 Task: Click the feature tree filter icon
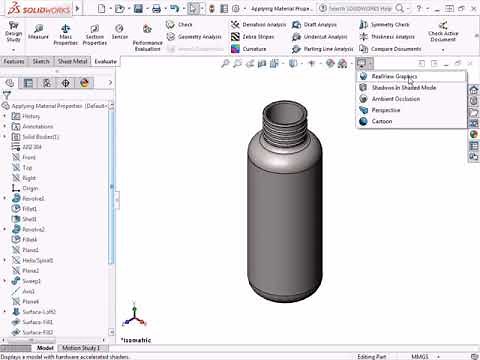[x=7, y=95]
